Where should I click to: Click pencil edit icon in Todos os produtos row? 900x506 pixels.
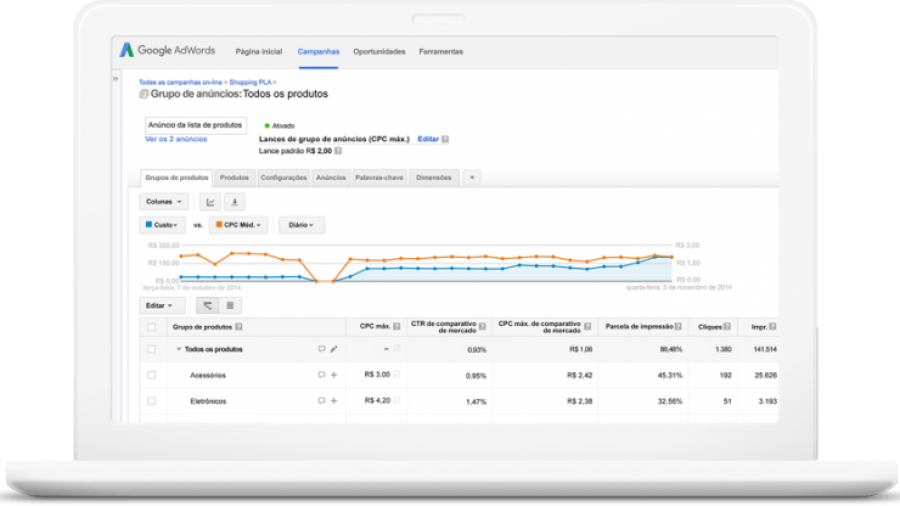tap(334, 349)
